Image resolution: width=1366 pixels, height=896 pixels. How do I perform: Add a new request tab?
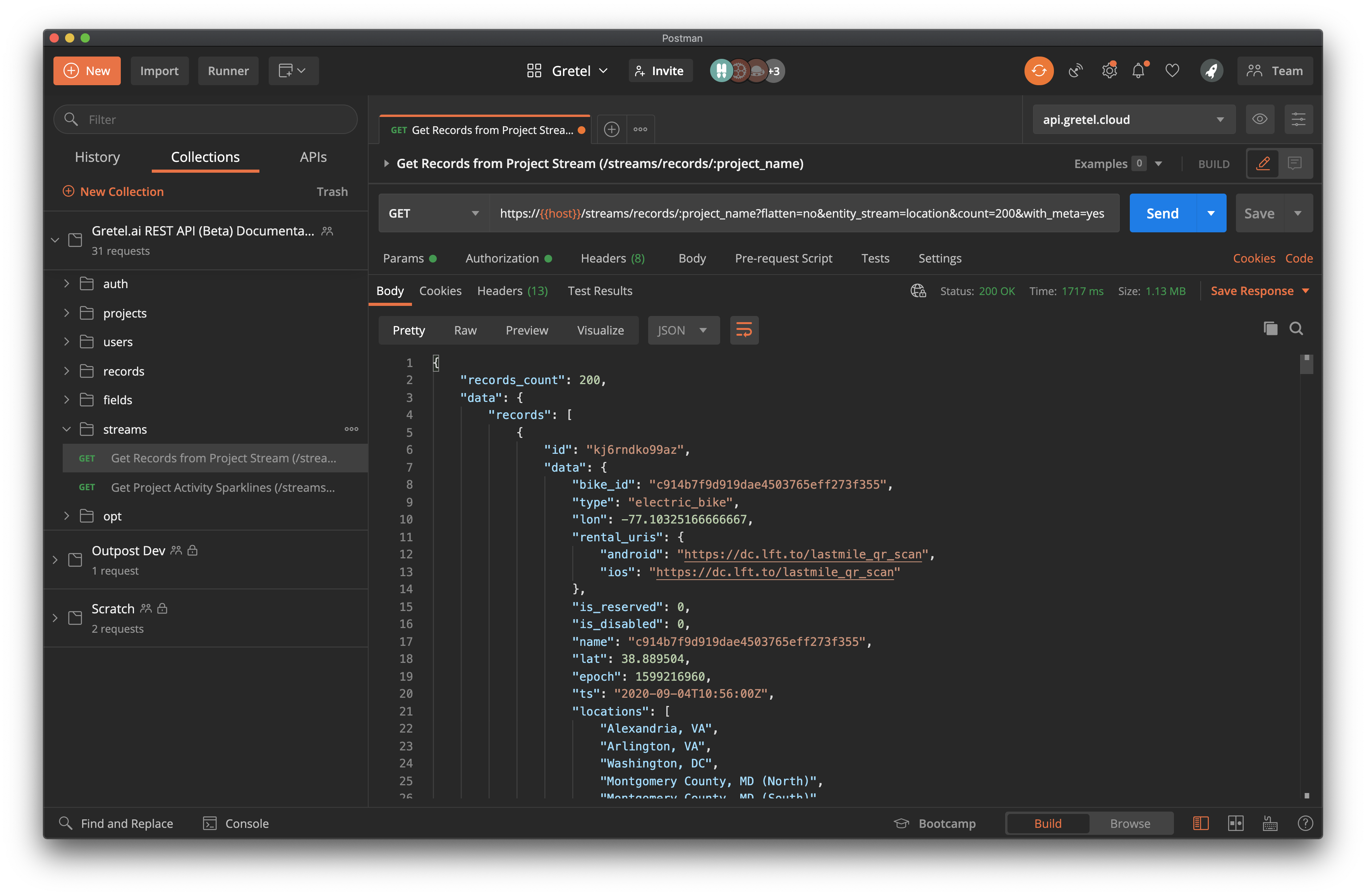[611, 130]
